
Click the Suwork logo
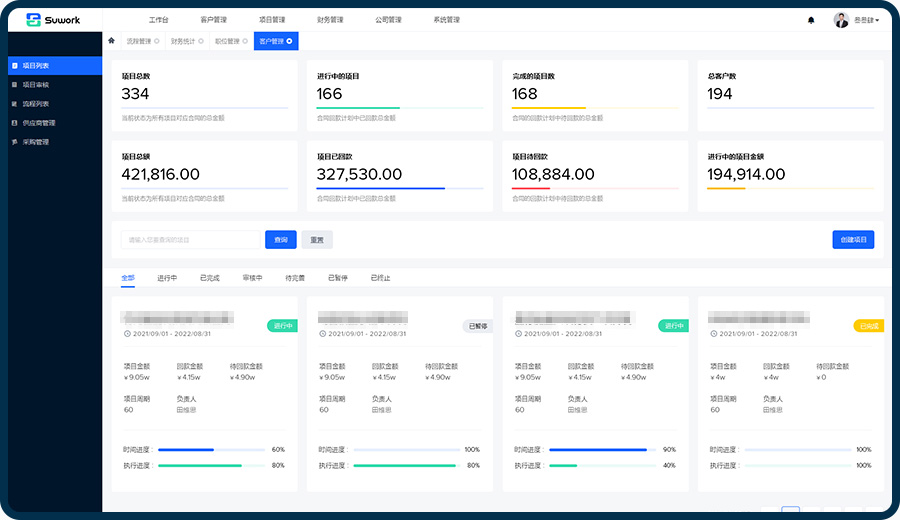pyautogui.click(x=53, y=19)
